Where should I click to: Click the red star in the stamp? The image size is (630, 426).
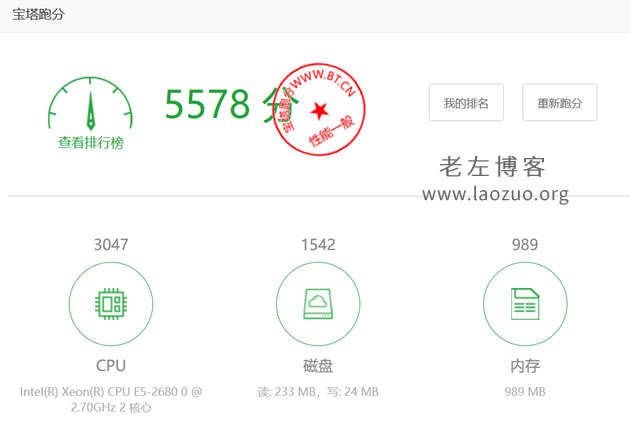(x=319, y=109)
